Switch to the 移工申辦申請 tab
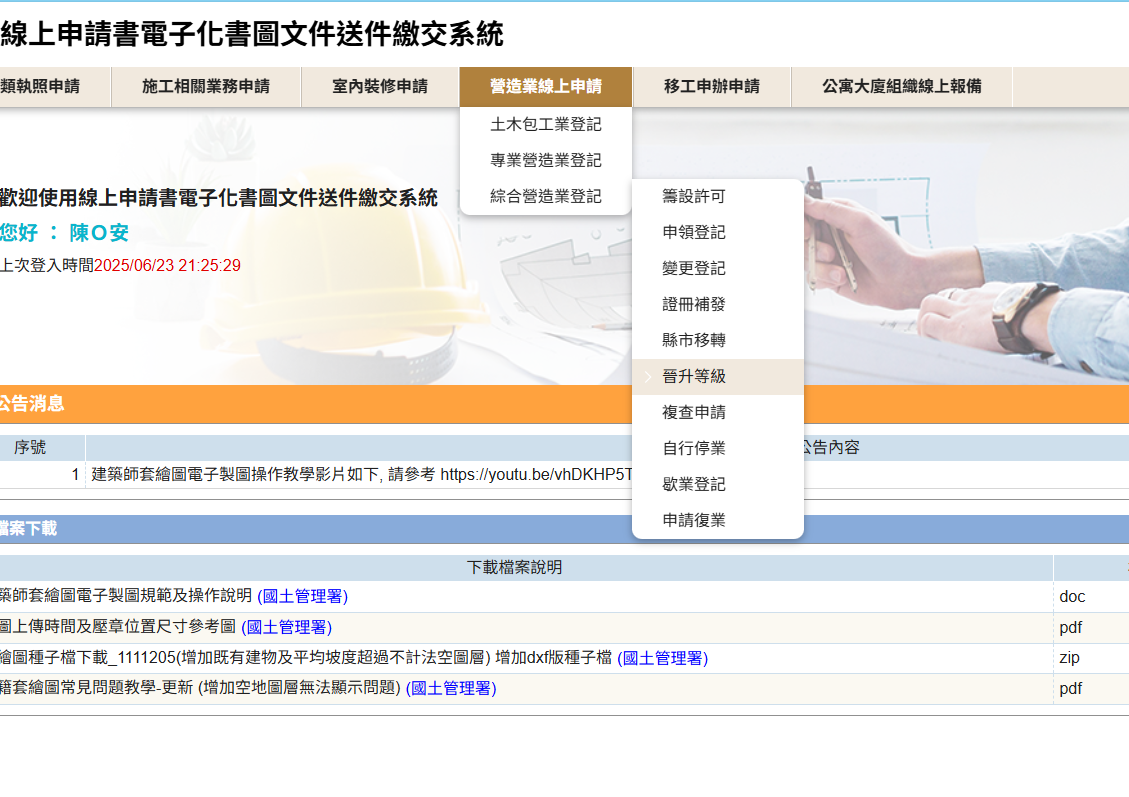The image size is (1129, 797). tap(712, 87)
